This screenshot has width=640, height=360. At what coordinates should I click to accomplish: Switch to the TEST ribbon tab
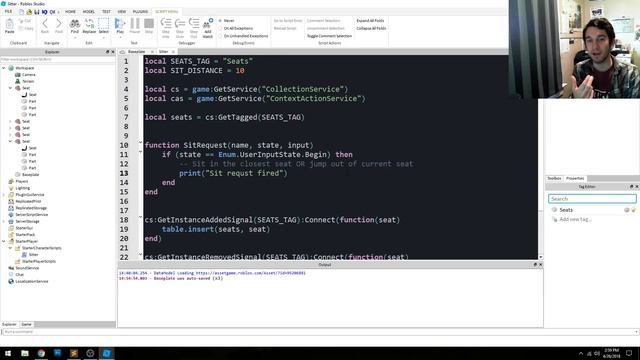(x=106, y=11)
